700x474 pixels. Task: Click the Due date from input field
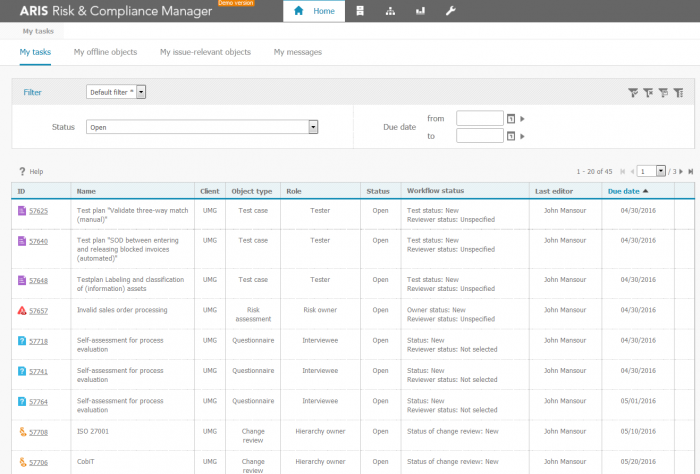479,118
